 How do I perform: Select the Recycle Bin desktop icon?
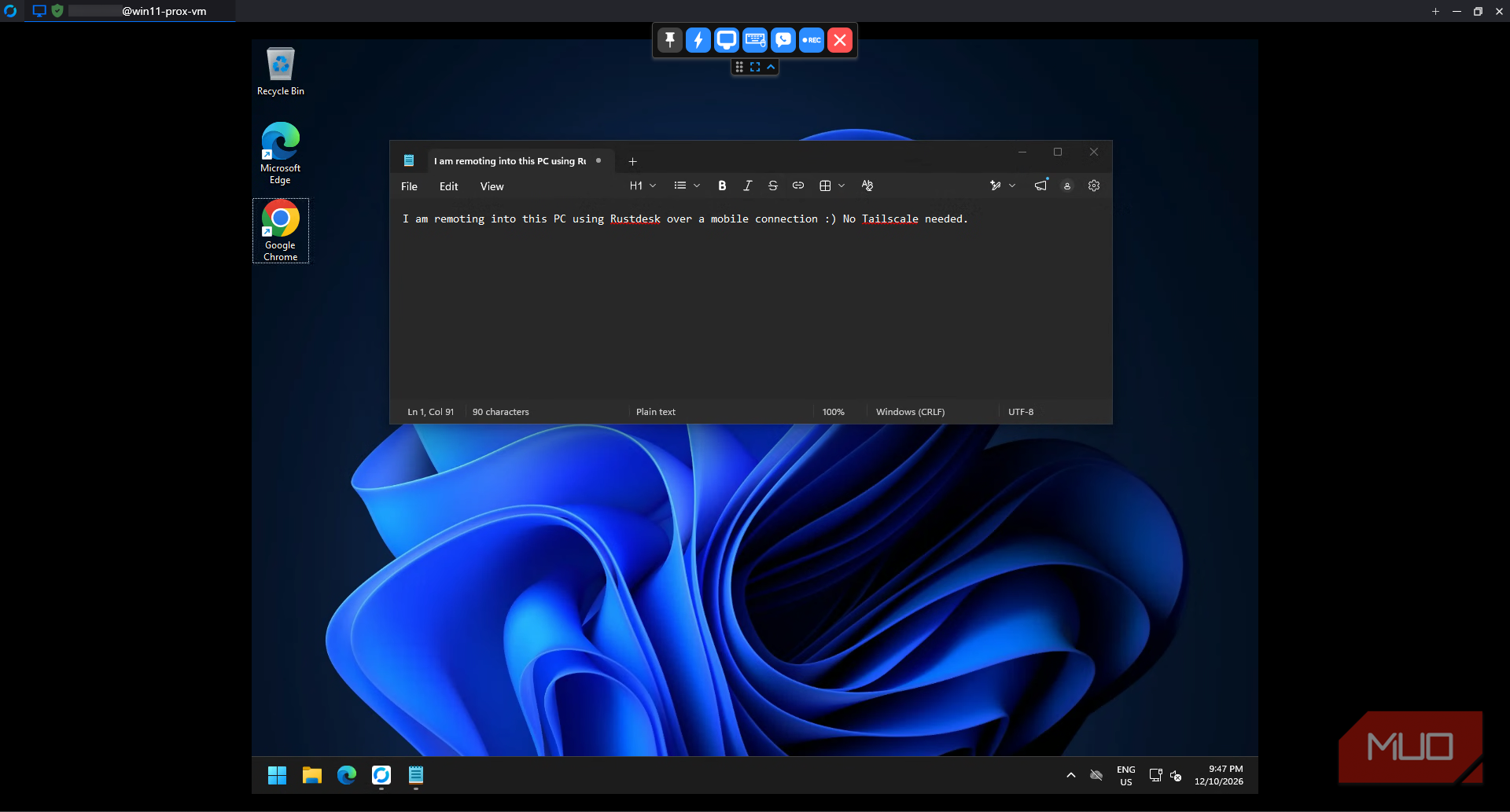281,72
